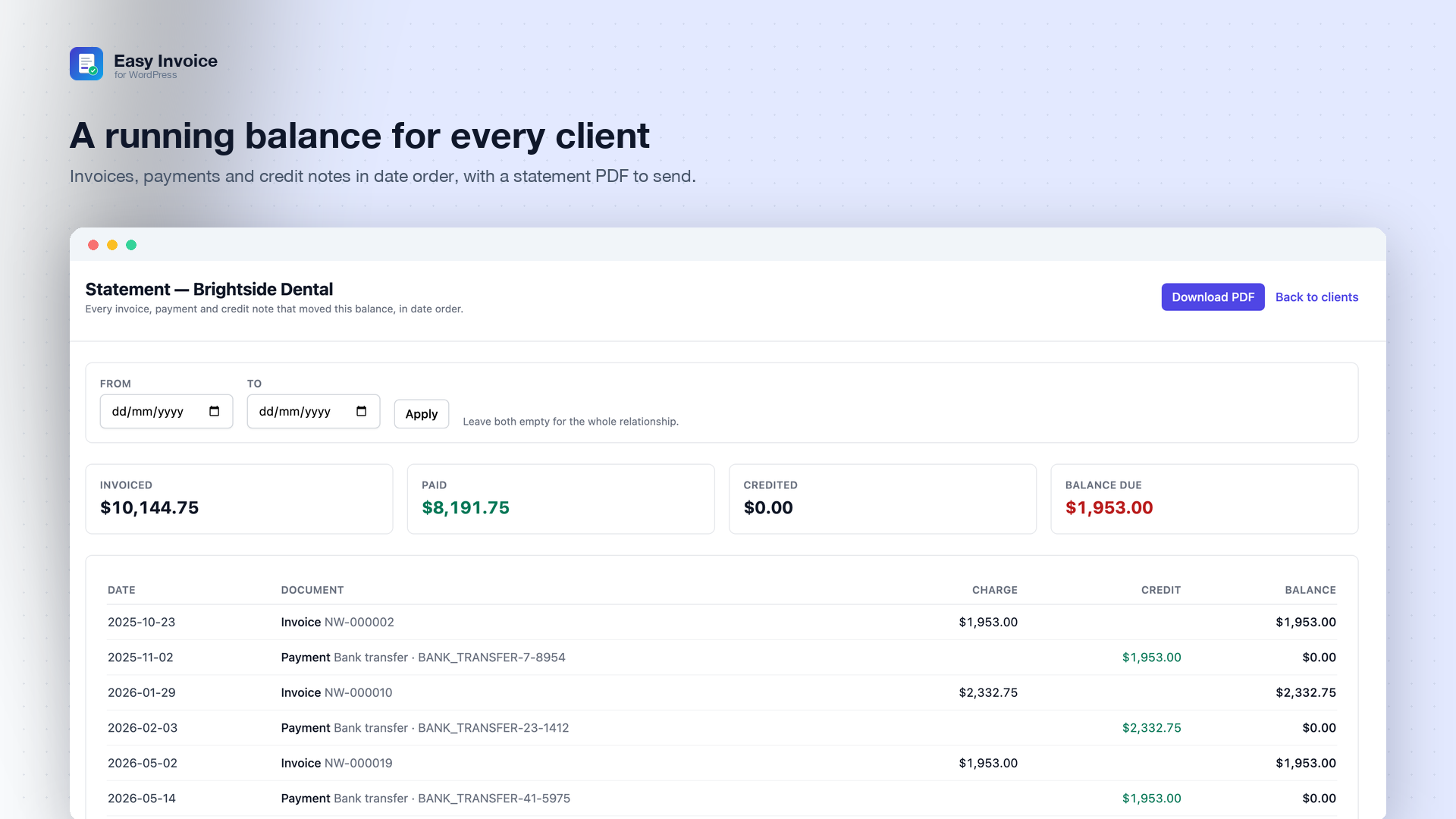Image resolution: width=1456 pixels, height=819 pixels.
Task: Click date 2025-11-02
Action: tap(140, 657)
